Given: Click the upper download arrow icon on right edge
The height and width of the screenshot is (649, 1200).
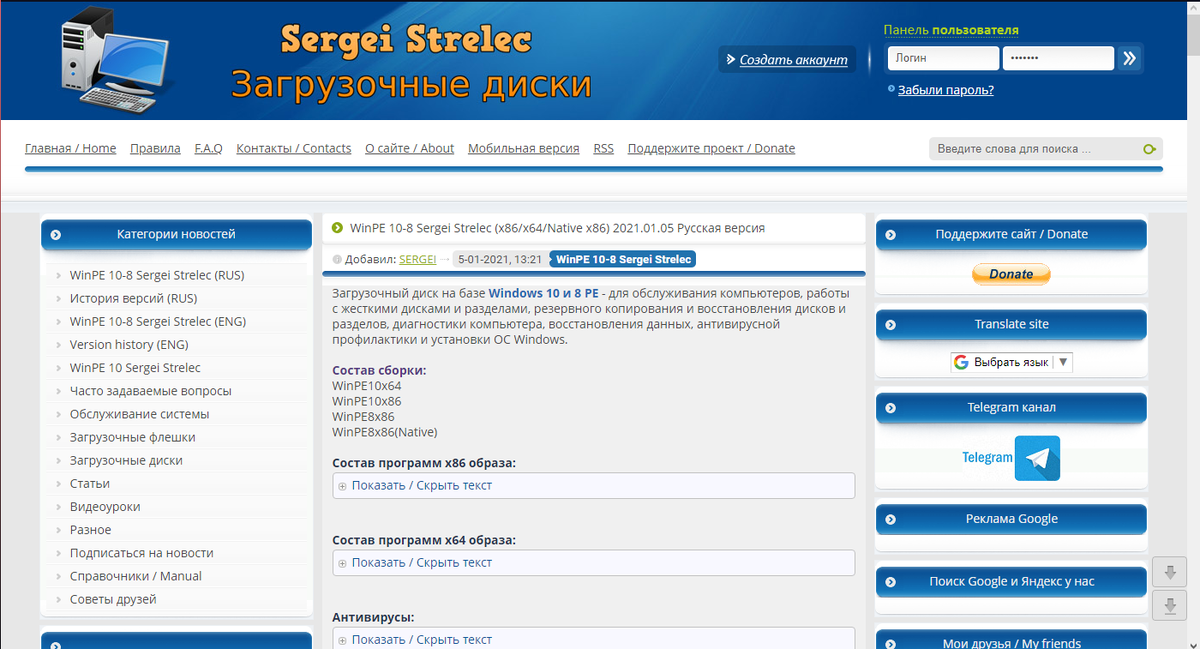Looking at the screenshot, I should 1169,572.
